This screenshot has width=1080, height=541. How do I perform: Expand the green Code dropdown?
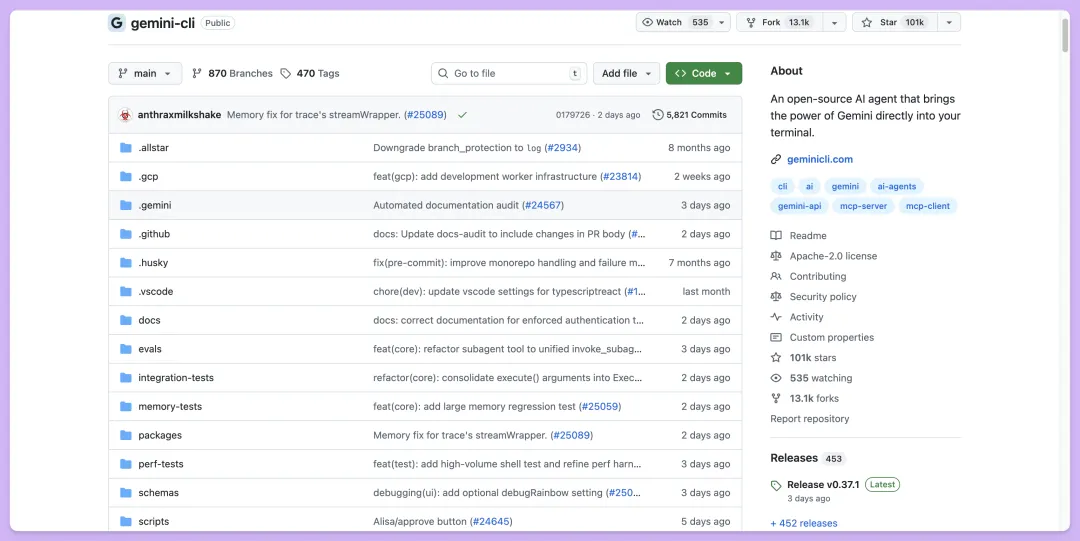tap(704, 73)
